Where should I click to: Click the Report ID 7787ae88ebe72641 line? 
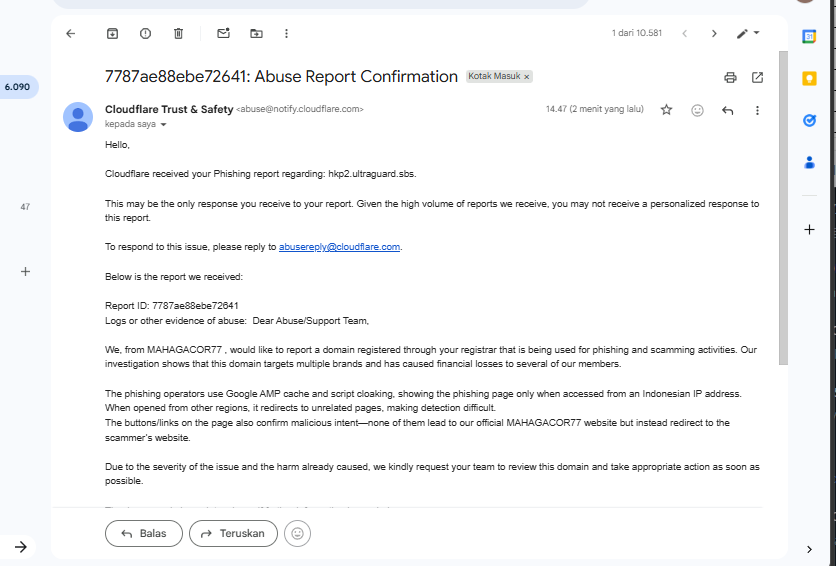tap(172, 306)
